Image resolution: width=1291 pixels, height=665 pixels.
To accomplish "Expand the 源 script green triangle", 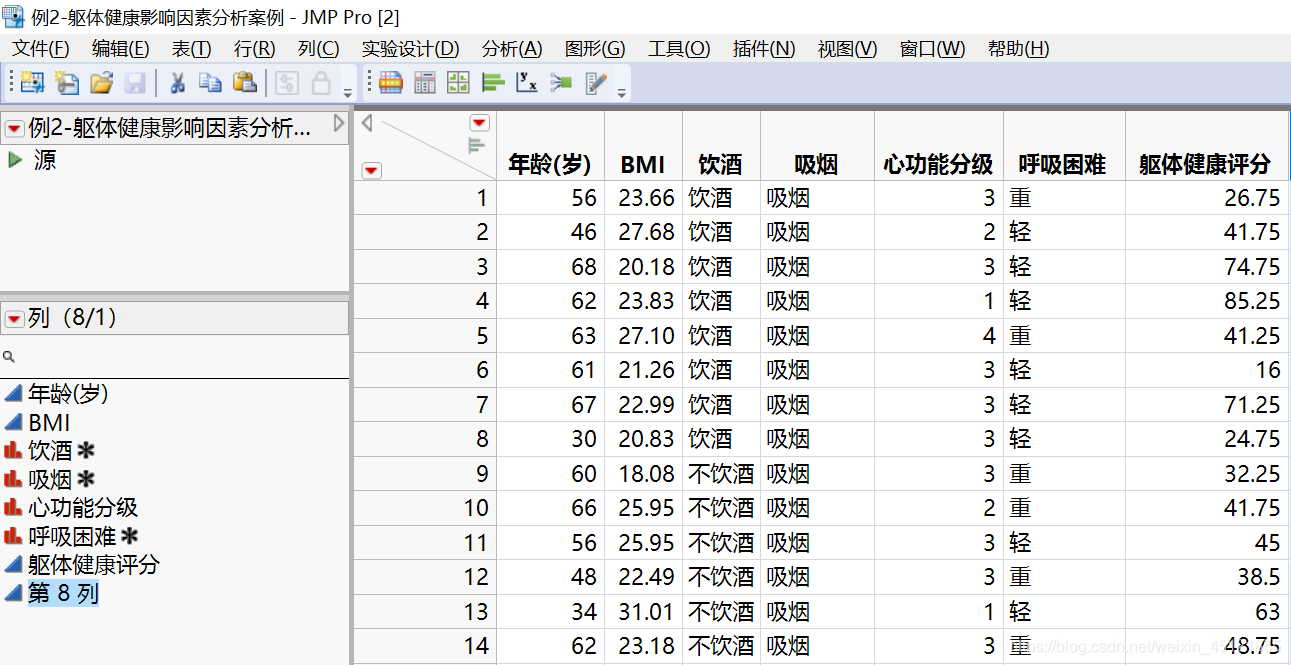I will 15,159.
